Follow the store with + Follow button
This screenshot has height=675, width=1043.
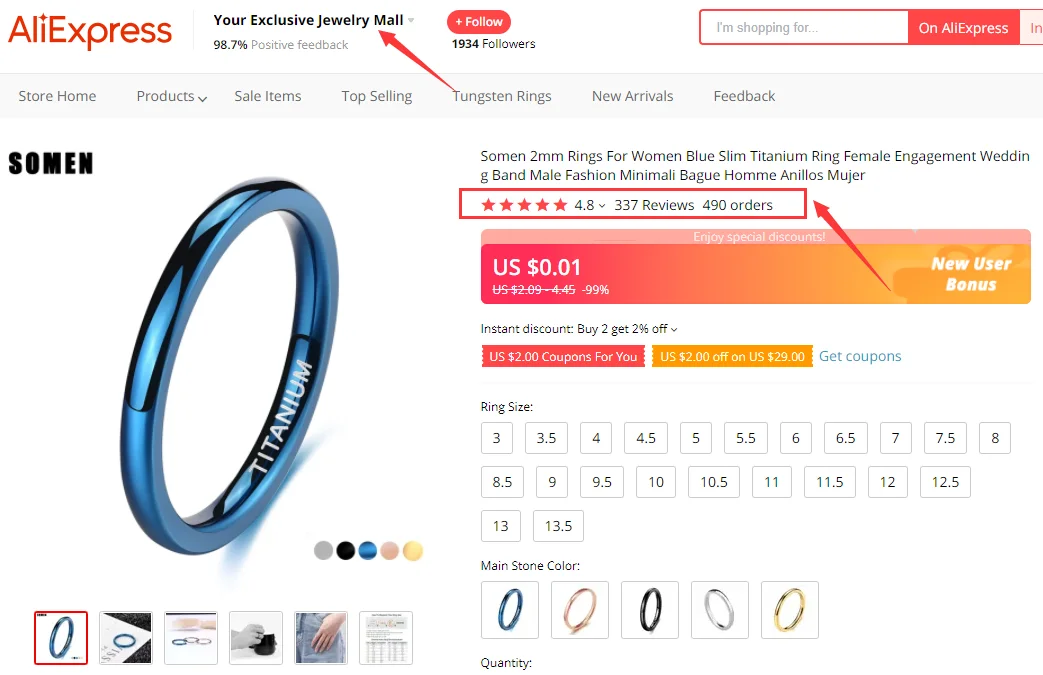tap(479, 22)
